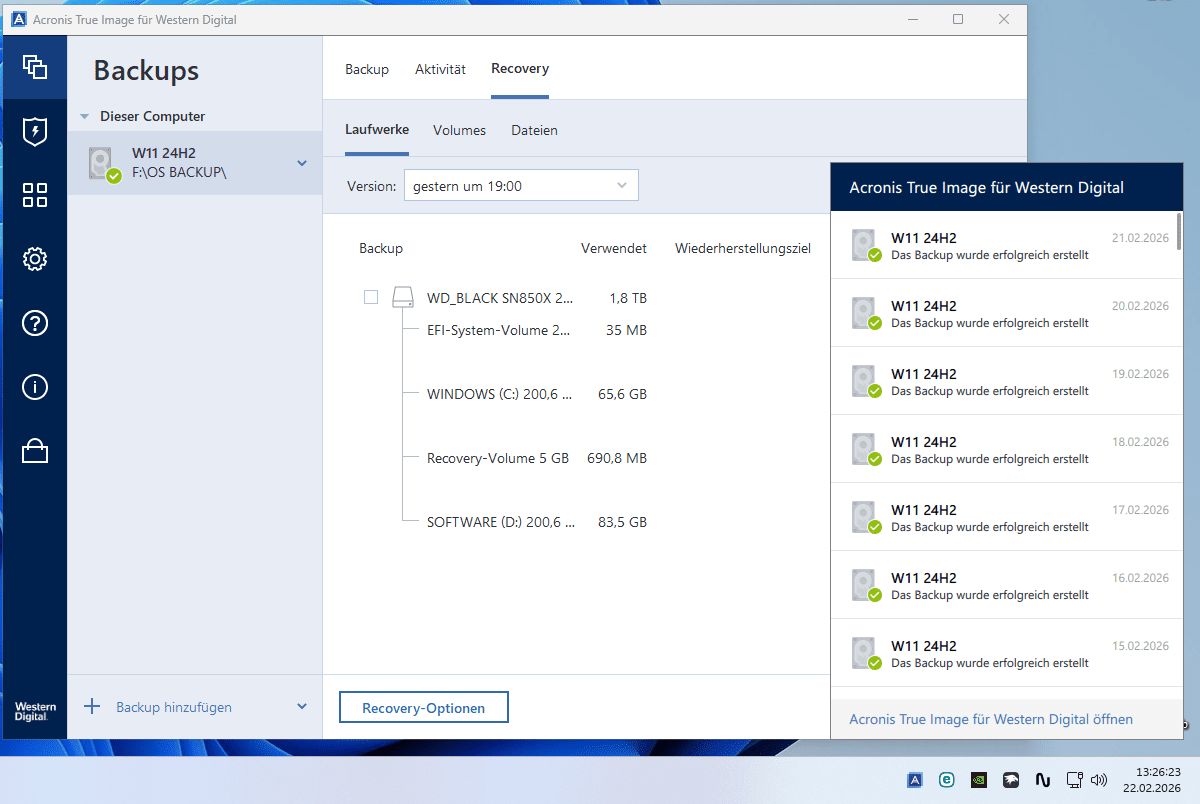Click disk icon of the 15.02.2026 notification
Image resolution: width=1200 pixels, height=804 pixels.
(x=865, y=654)
